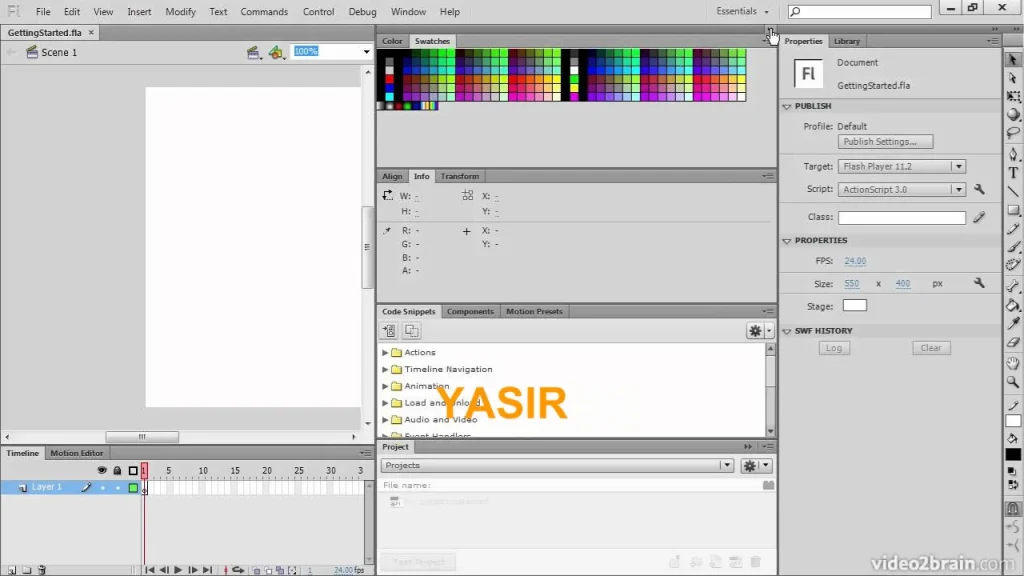The width and height of the screenshot is (1024, 576).
Task: Open the Modify menu
Action: click(180, 12)
